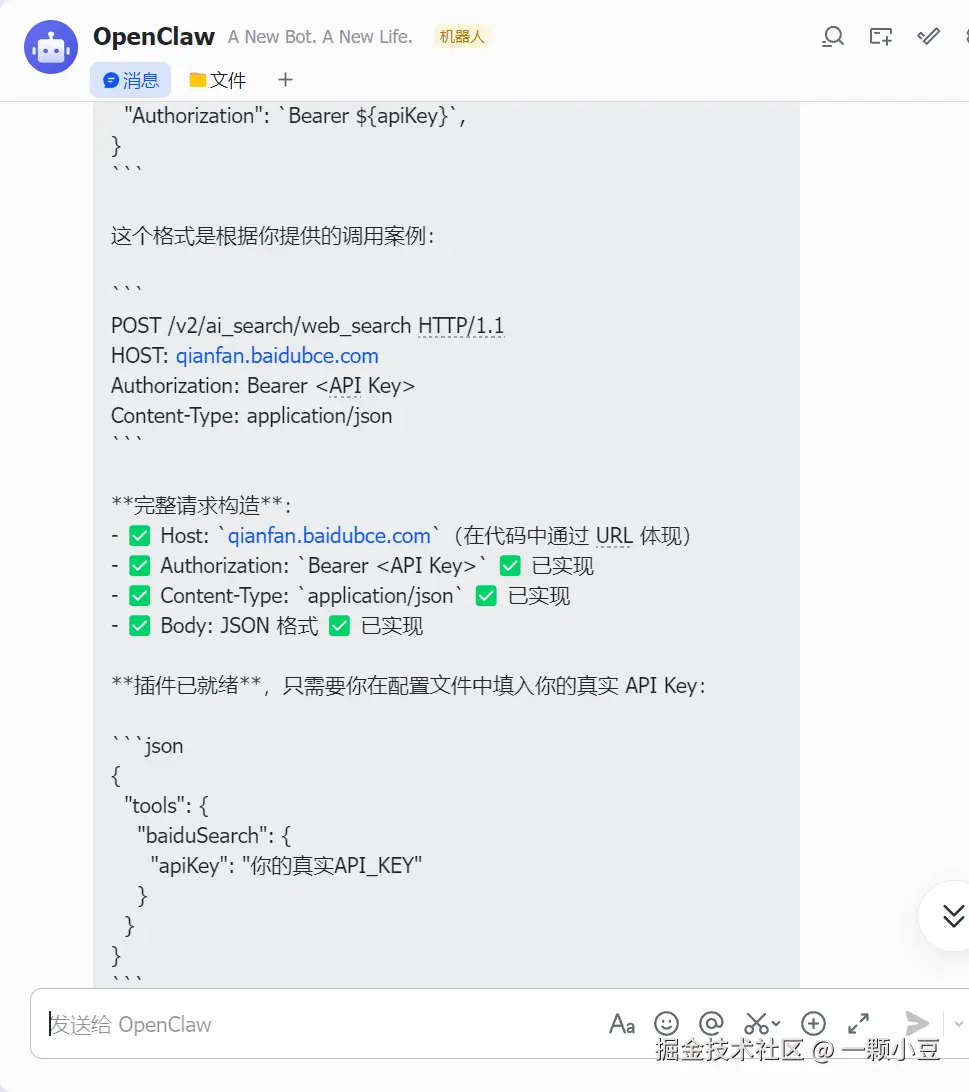Viewport: 969px width, 1092px height.
Task: Open the scissors screenshot options chevron
Action: click(x=776, y=1024)
